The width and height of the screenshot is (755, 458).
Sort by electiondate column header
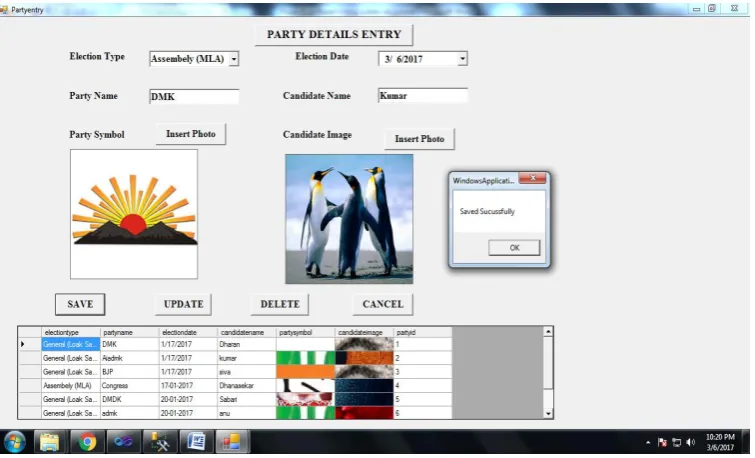pos(188,332)
